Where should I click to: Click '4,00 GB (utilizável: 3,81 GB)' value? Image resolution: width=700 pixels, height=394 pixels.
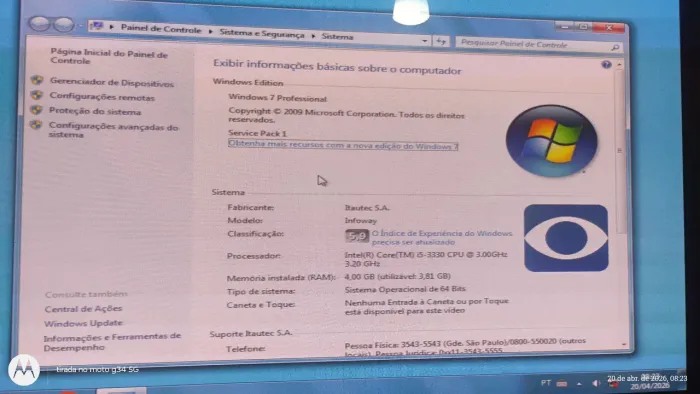click(397, 277)
